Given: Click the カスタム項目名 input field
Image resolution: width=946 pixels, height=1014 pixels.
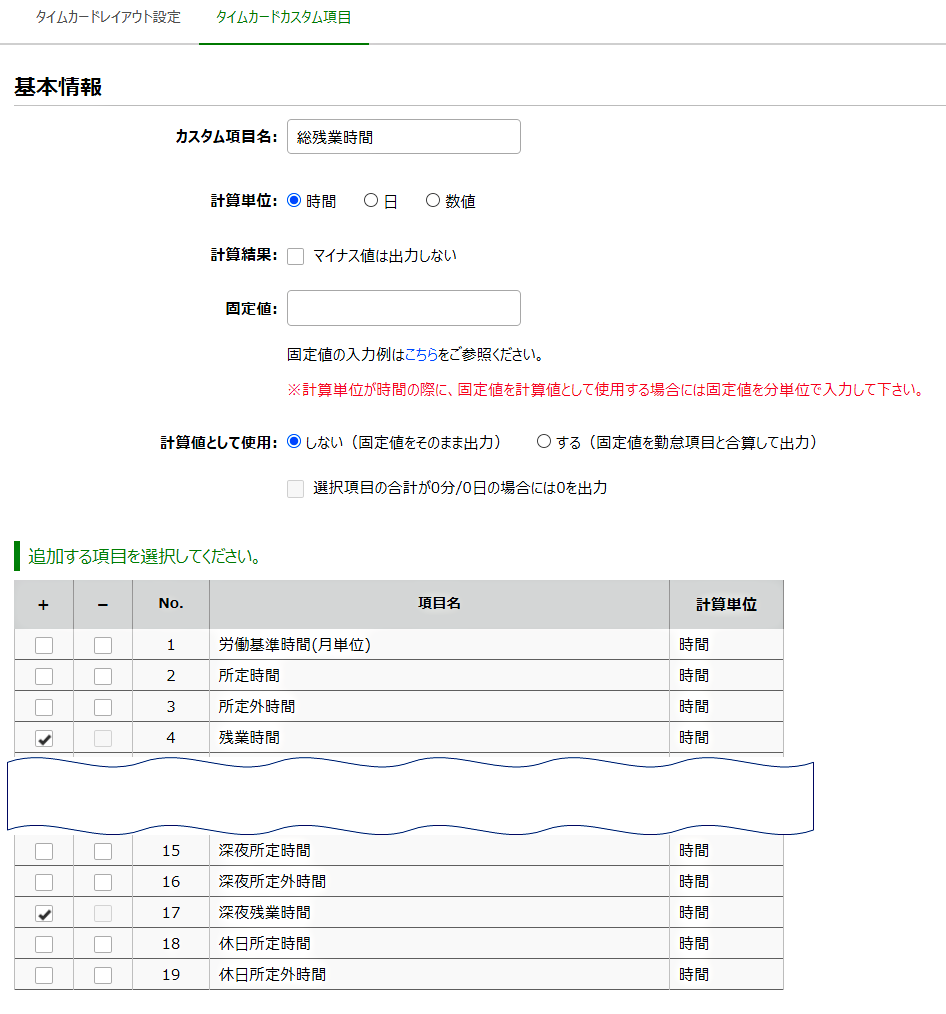Looking at the screenshot, I should click(403, 136).
